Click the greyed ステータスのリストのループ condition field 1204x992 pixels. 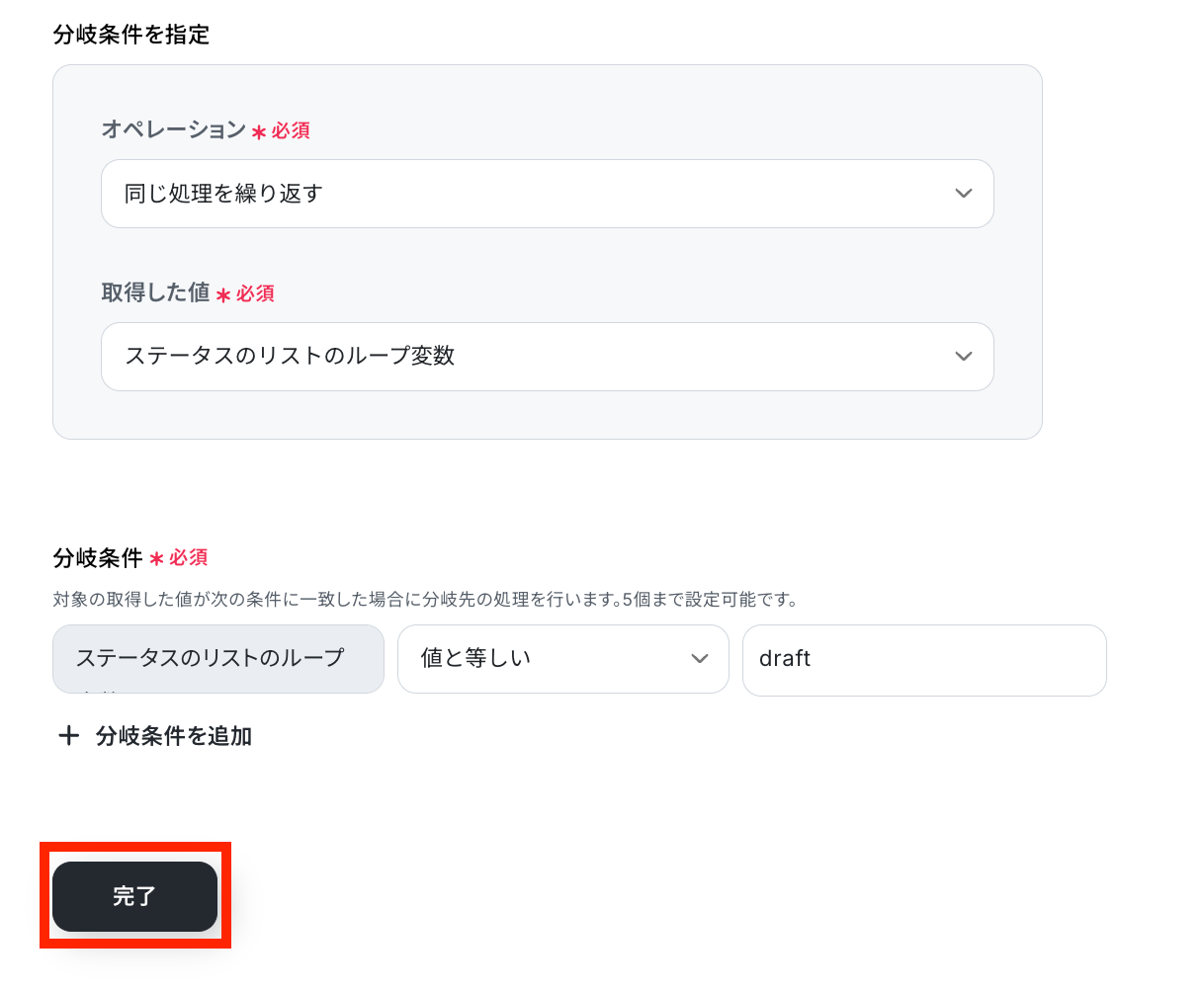pos(217,659)
